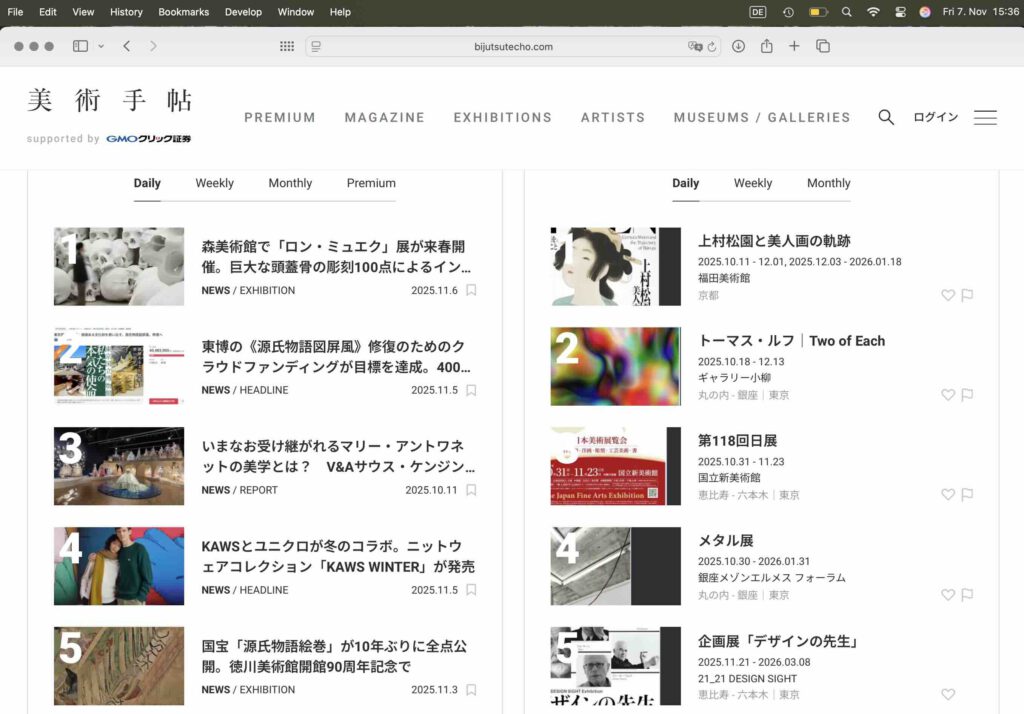Open the hamburger navigation menu

point(985,117)
